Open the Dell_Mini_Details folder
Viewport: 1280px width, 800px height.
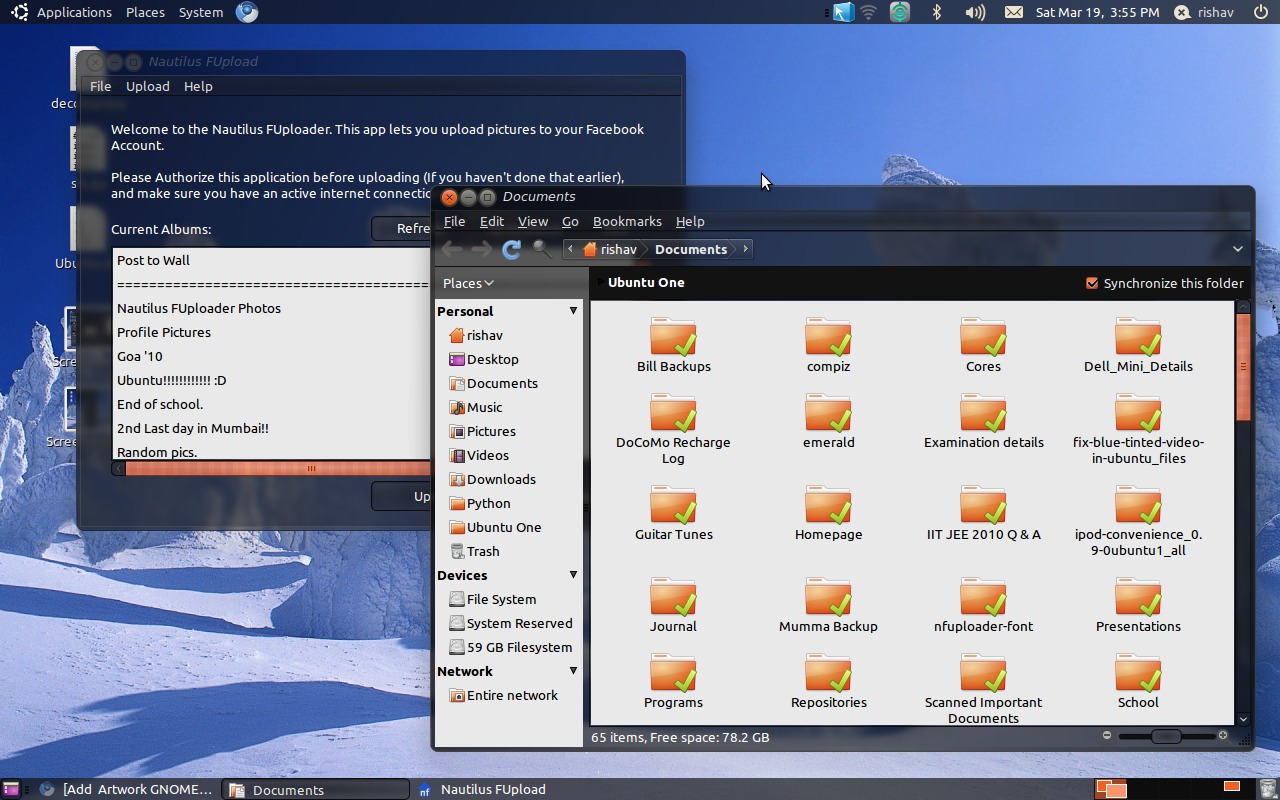tap(1138, 345)
